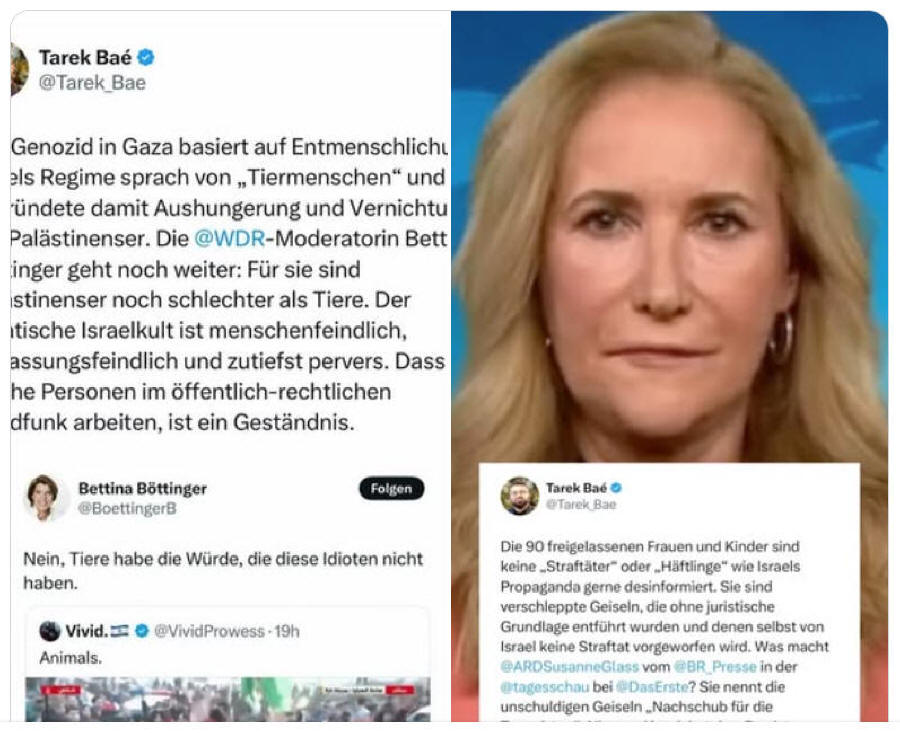Open the @VividProwess handle
The height and width of the screenshot is (733, 900).
point(209,631)
